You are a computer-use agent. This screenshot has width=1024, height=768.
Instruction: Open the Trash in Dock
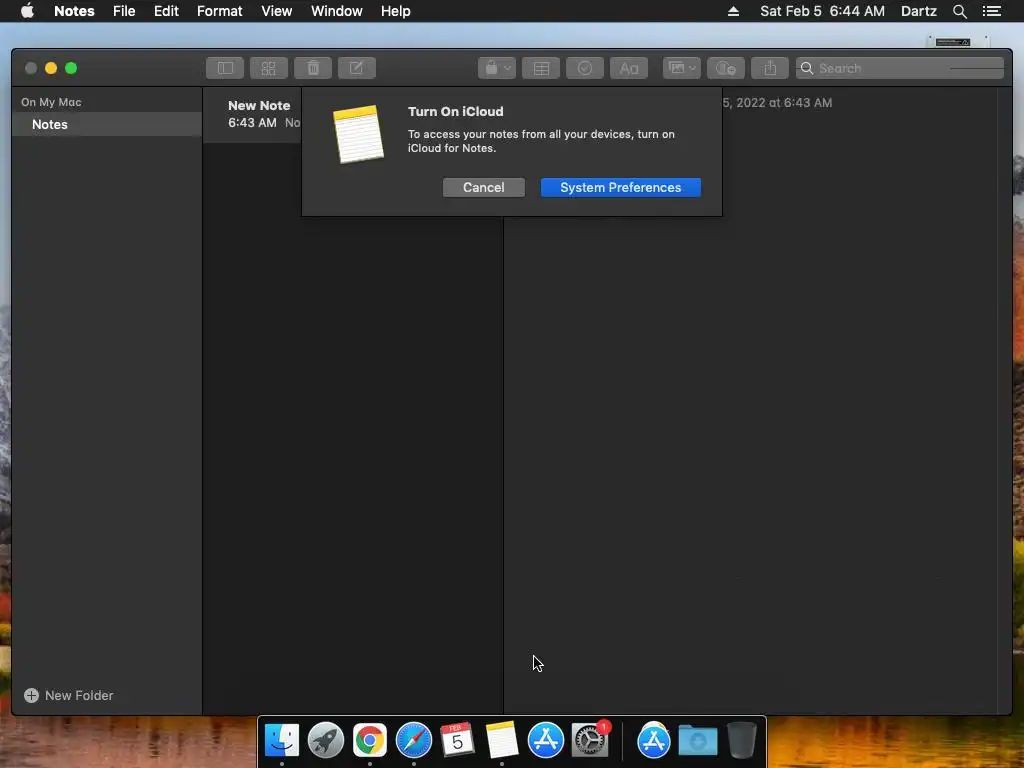[742, 741]
